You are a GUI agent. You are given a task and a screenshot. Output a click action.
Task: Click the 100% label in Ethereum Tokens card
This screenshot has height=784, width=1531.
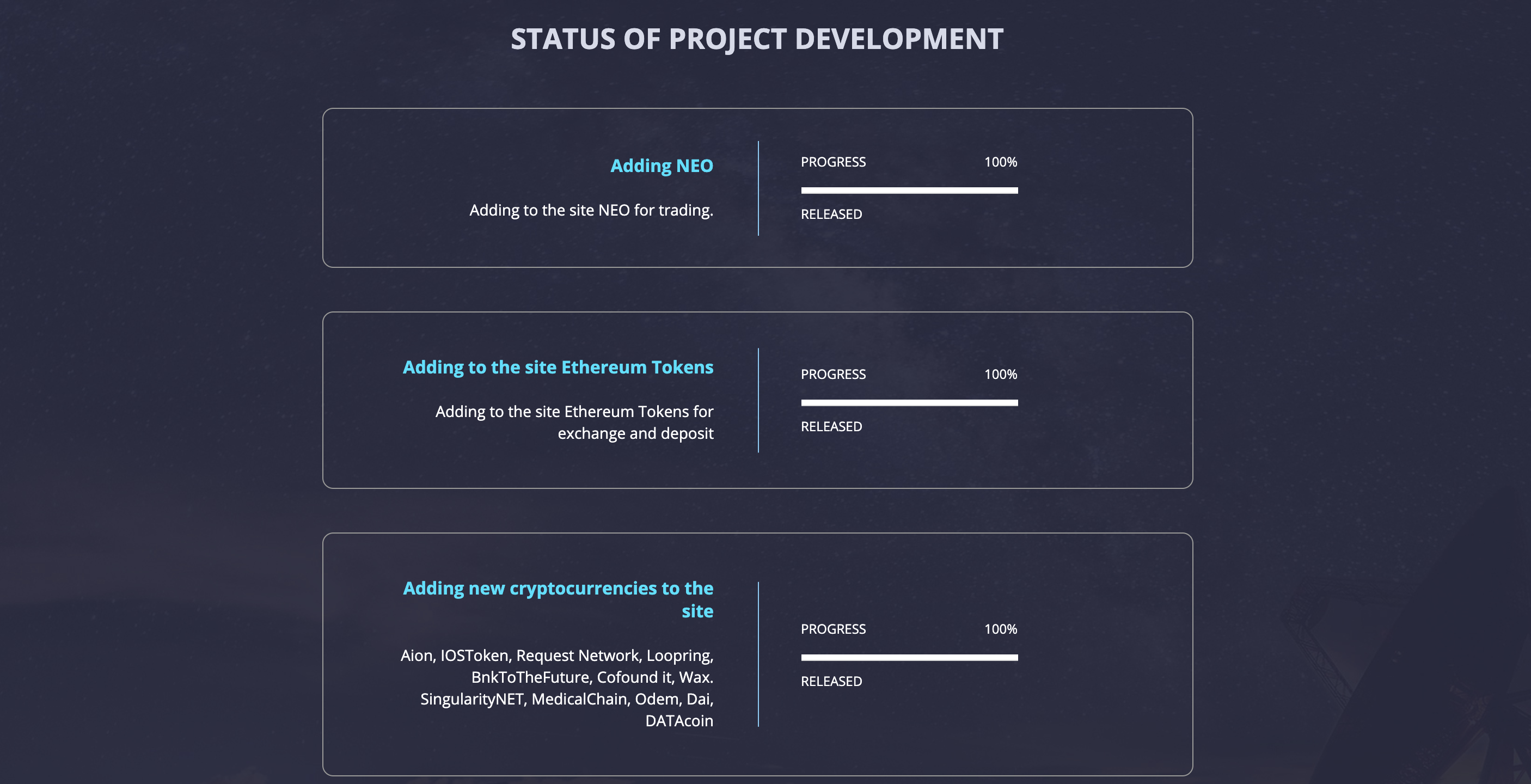(1001, 374)
